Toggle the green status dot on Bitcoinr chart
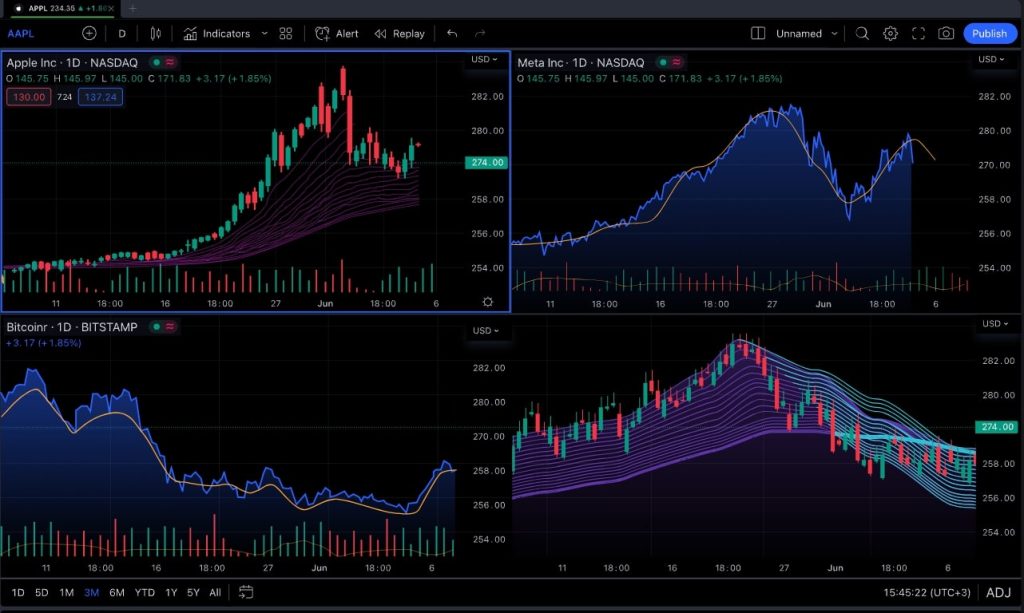The height and width of the screenshot is (613, 1024). (x=154, y=326)
